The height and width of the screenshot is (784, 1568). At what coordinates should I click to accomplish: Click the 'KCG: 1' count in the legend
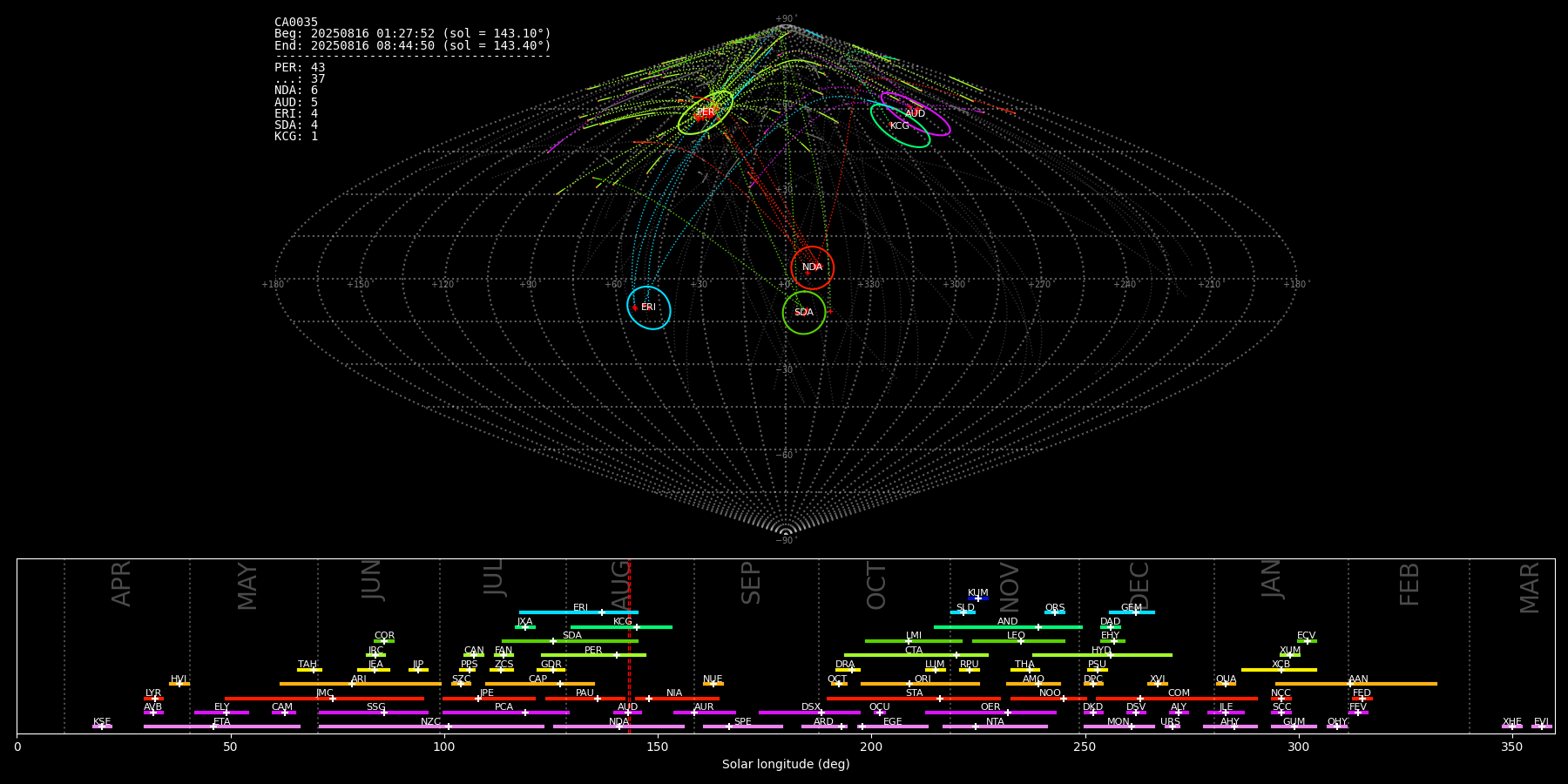tap(296, 137)
